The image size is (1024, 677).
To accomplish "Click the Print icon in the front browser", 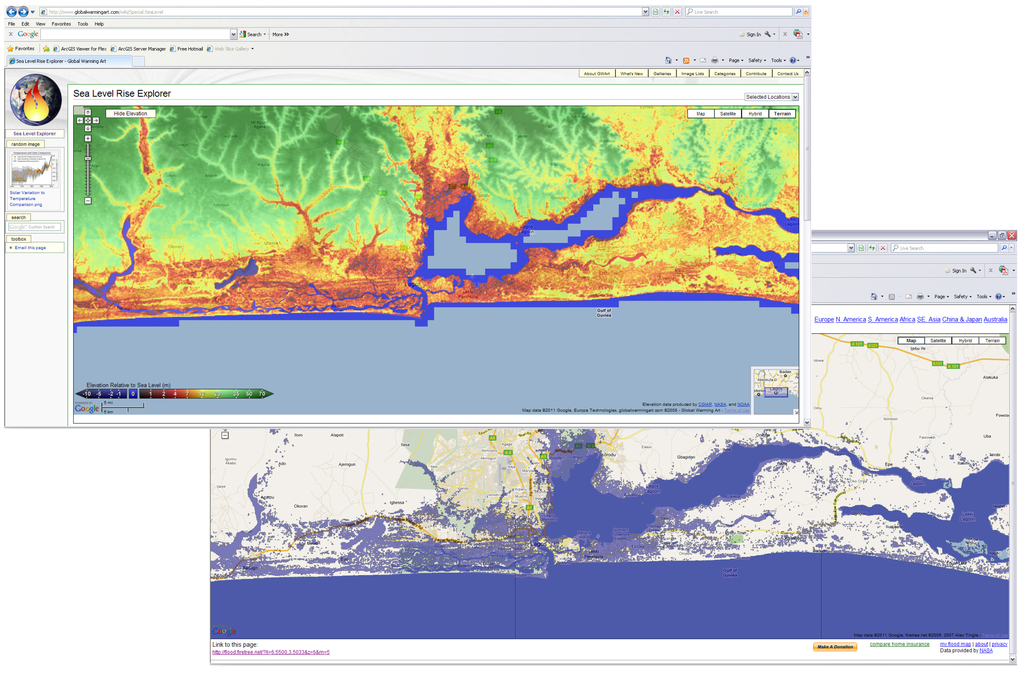I will click(x=714, y=60).
